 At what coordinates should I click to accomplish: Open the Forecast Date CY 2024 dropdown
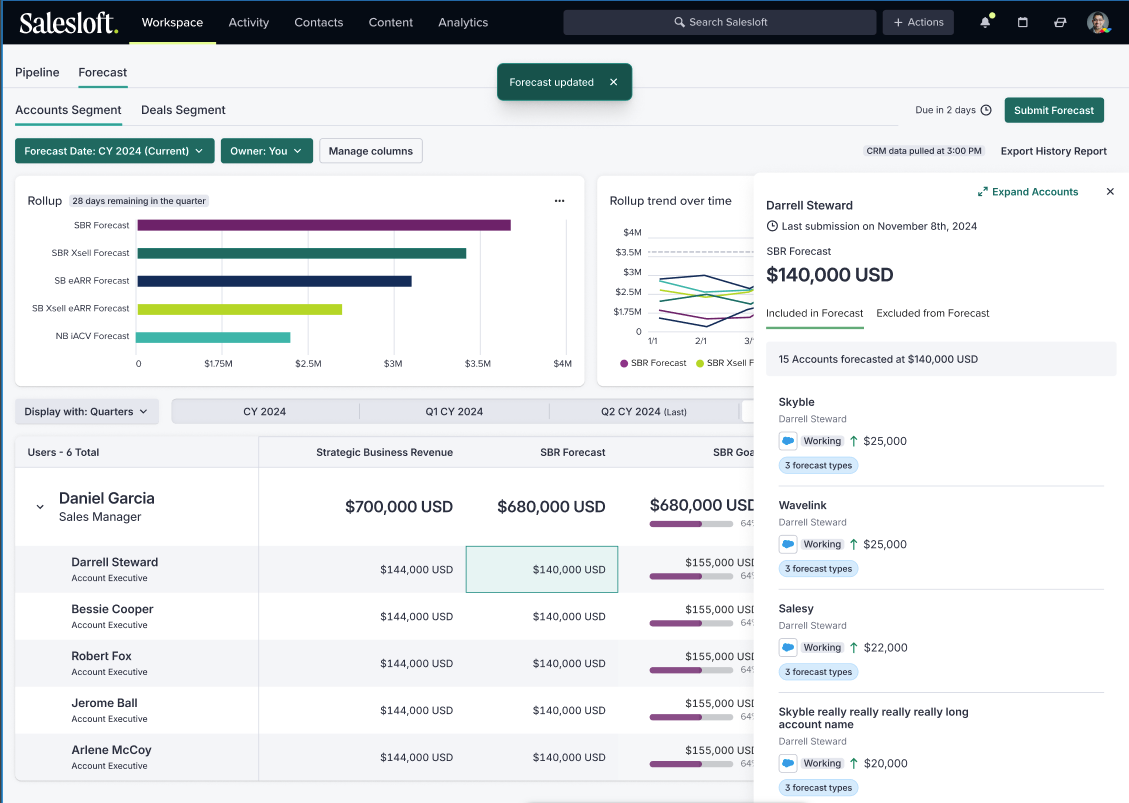tap(114, 151)
